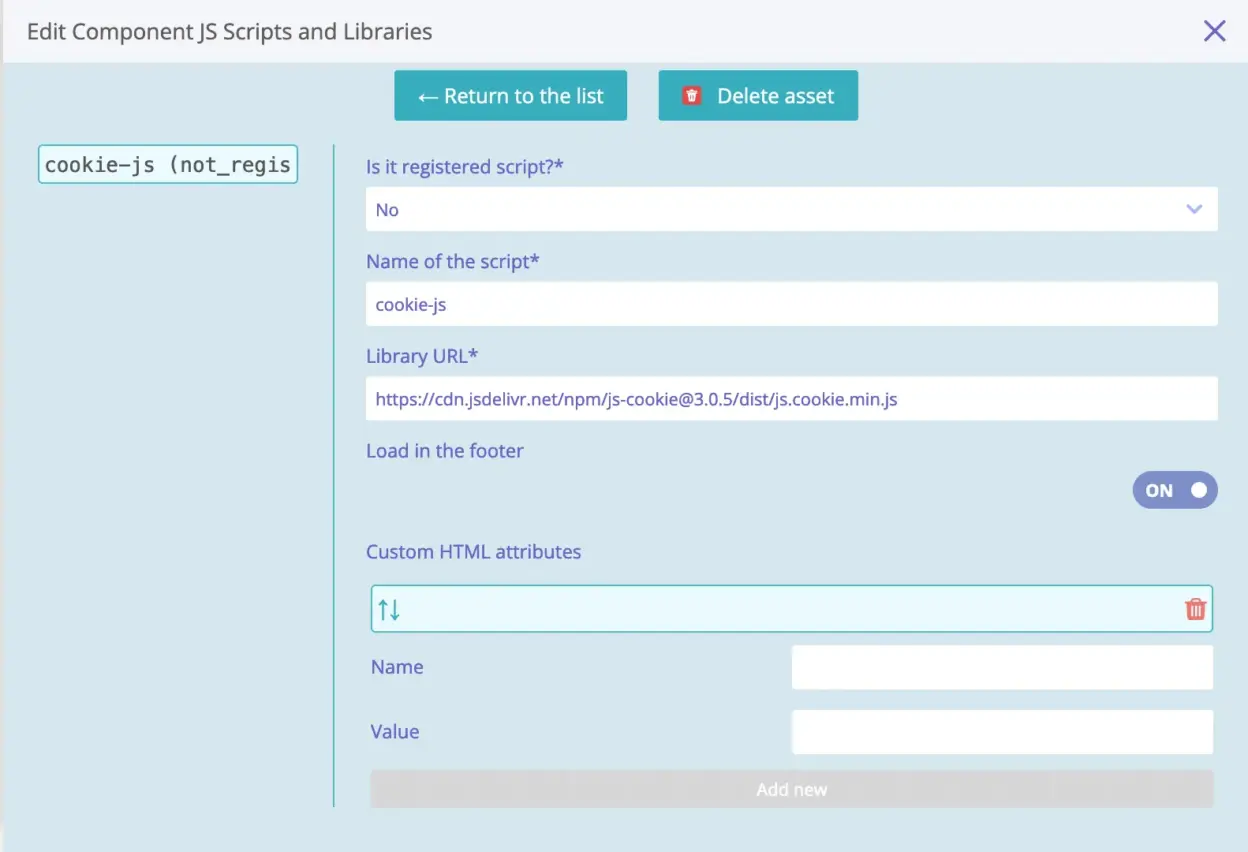Screen dimensions: 1248x852
Task: Click the Add new attribute button
Action: pos(791,789)
